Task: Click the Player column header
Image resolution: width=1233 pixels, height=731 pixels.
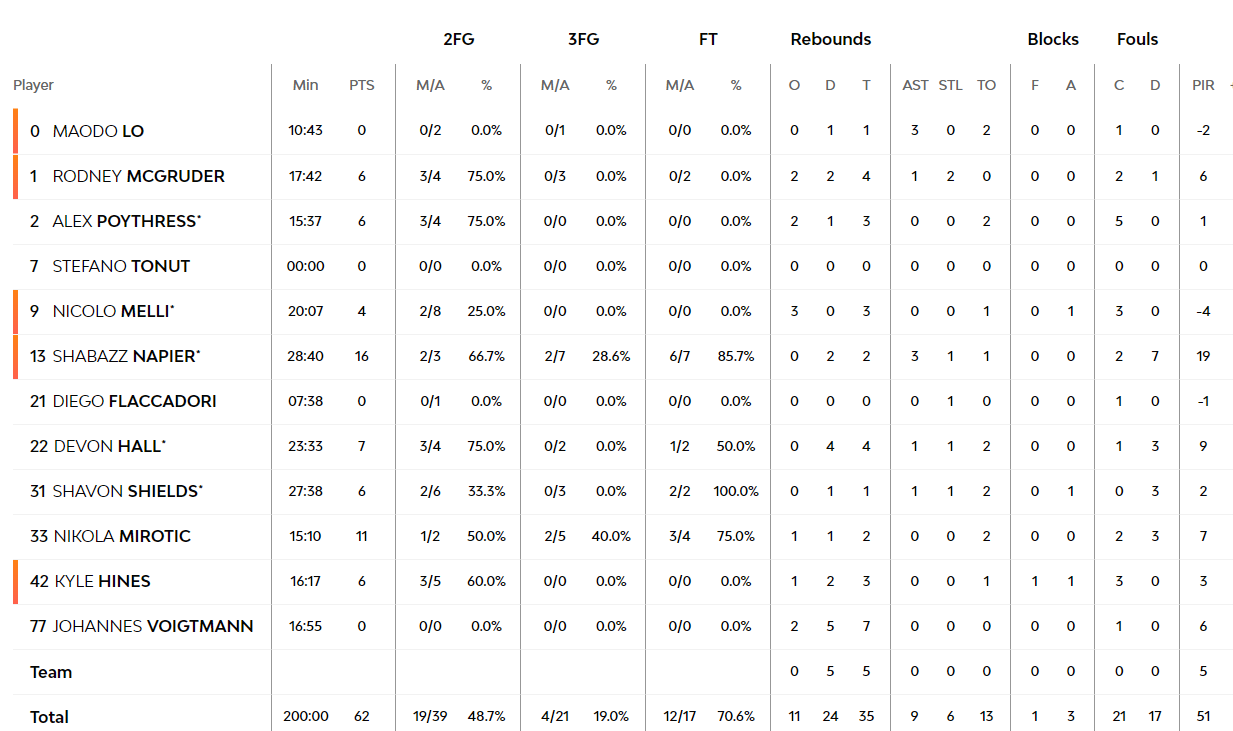Action: pyautogui.click(x=33, y=85)
